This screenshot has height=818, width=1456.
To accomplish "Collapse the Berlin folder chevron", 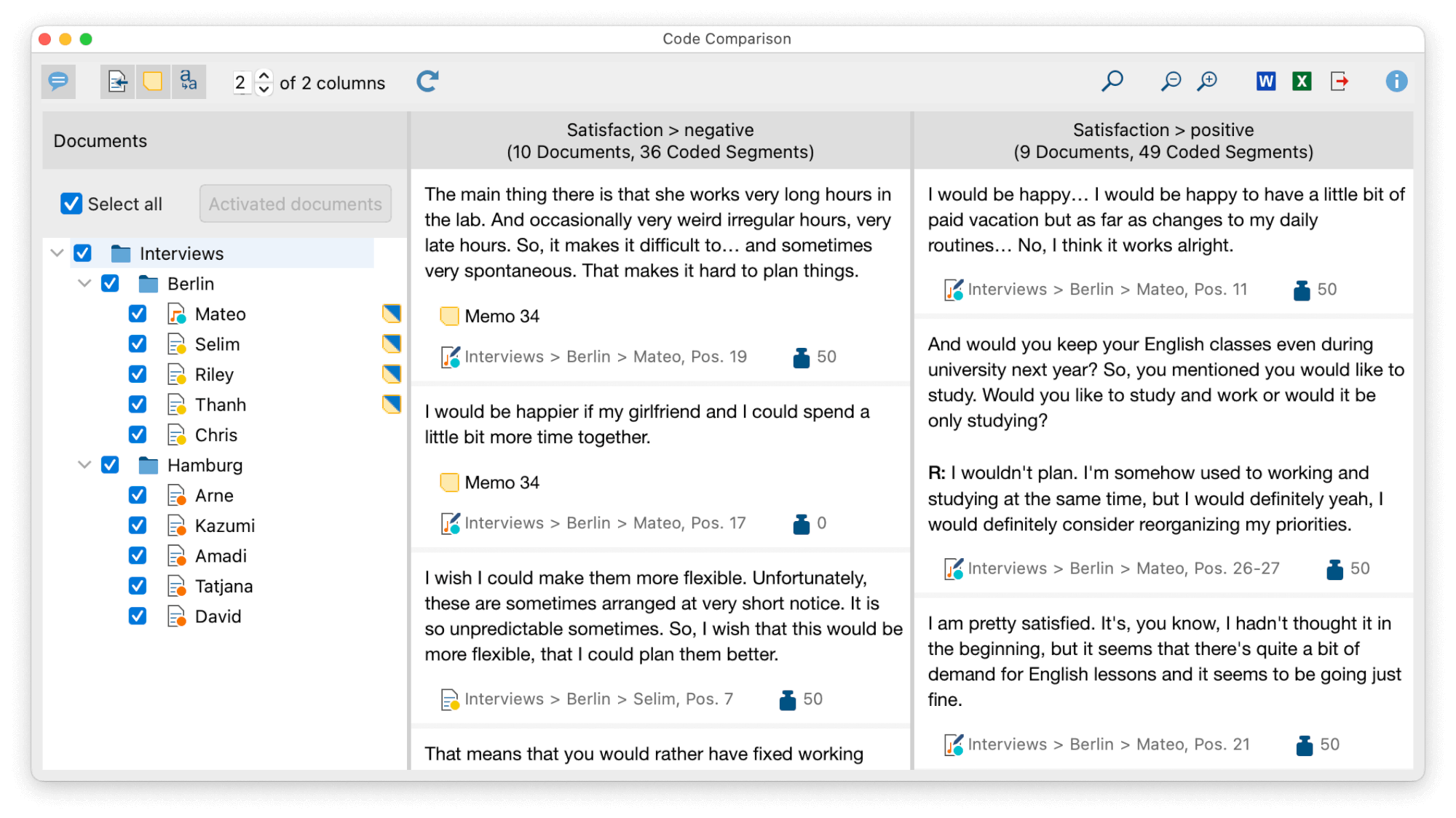I will point(84,283).
